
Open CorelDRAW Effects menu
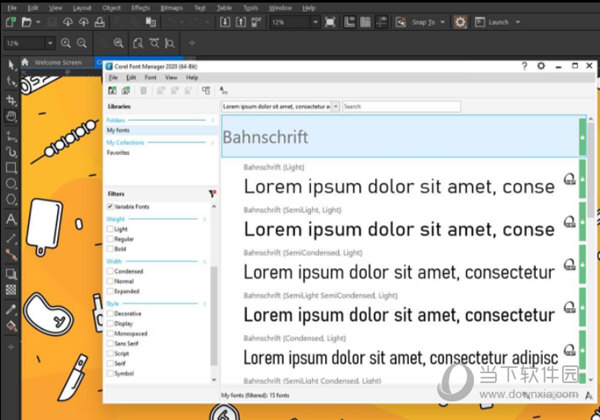coord(140,8)
